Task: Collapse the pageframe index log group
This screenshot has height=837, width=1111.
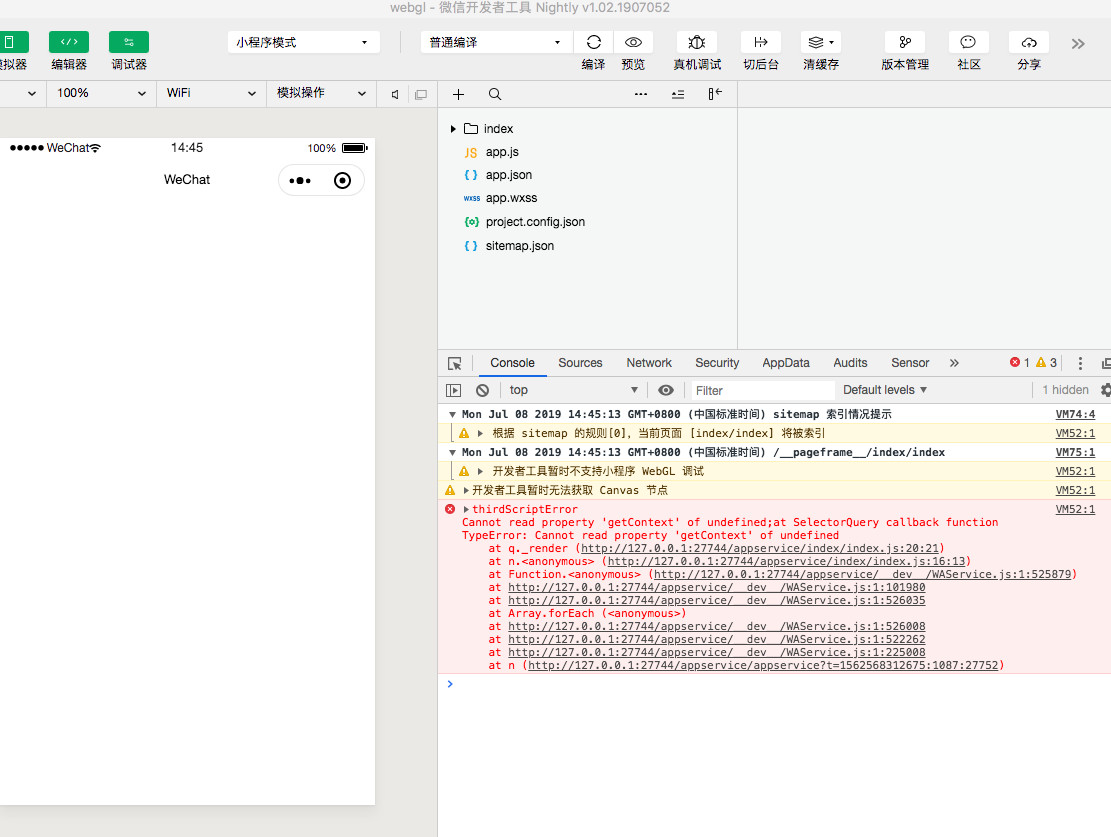Action: coord(452,453)
